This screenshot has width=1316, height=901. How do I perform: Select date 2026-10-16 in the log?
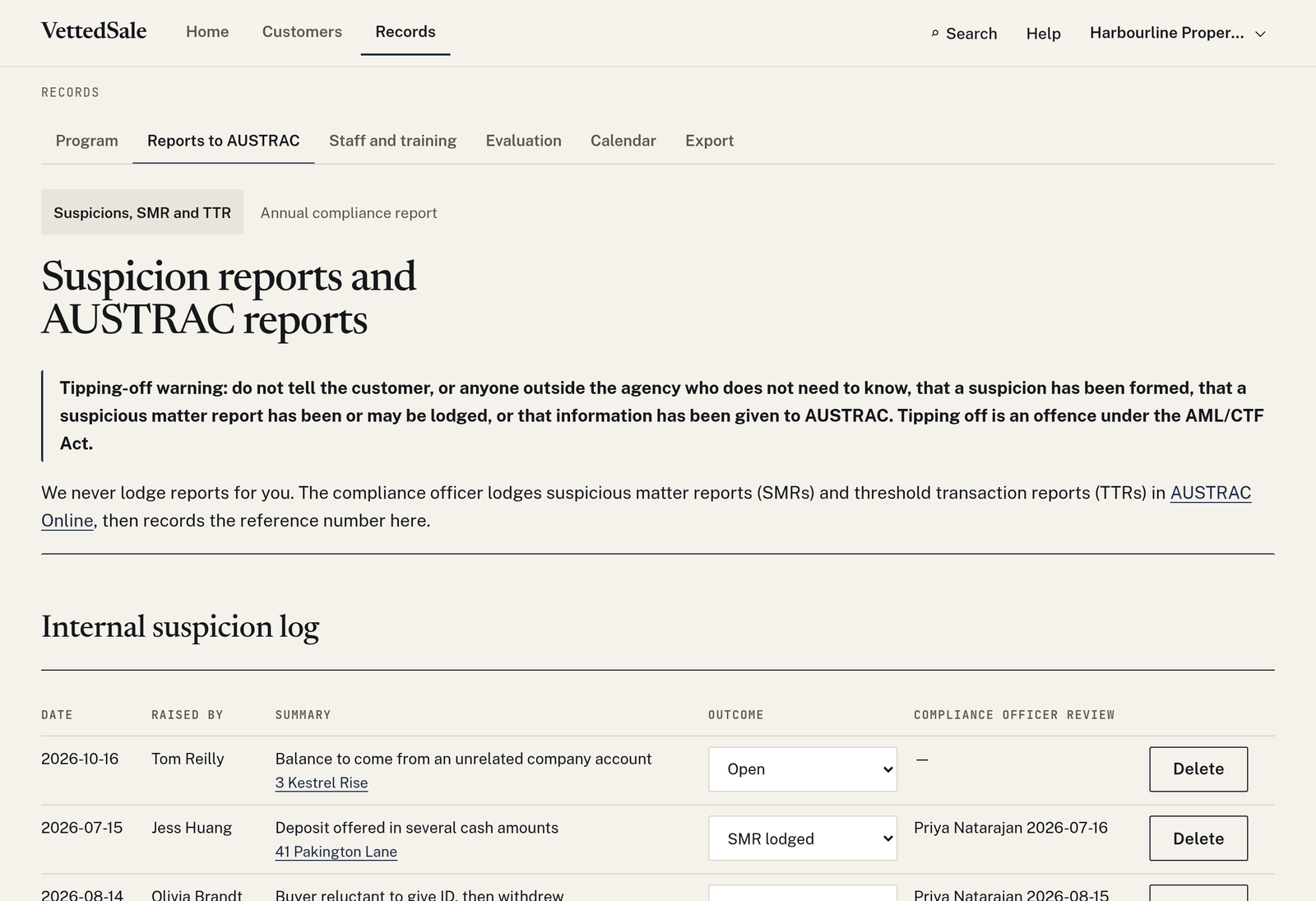pyautogui.click(x=80, y=759)
